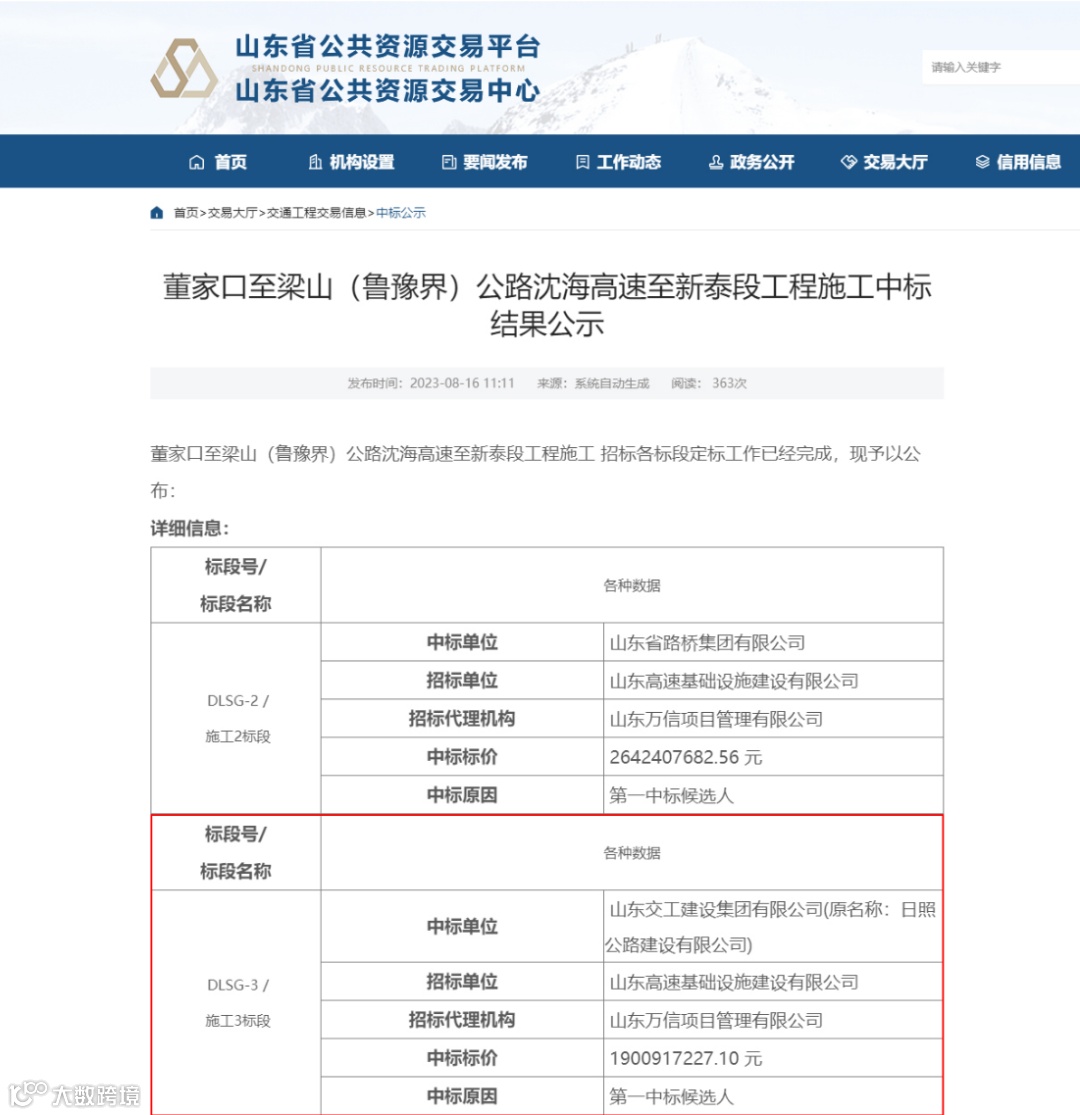The width and height of the screenshot is (1080, 1115).
Task: Click the news icon beside 要闻发布
Action: click(449, 162)
